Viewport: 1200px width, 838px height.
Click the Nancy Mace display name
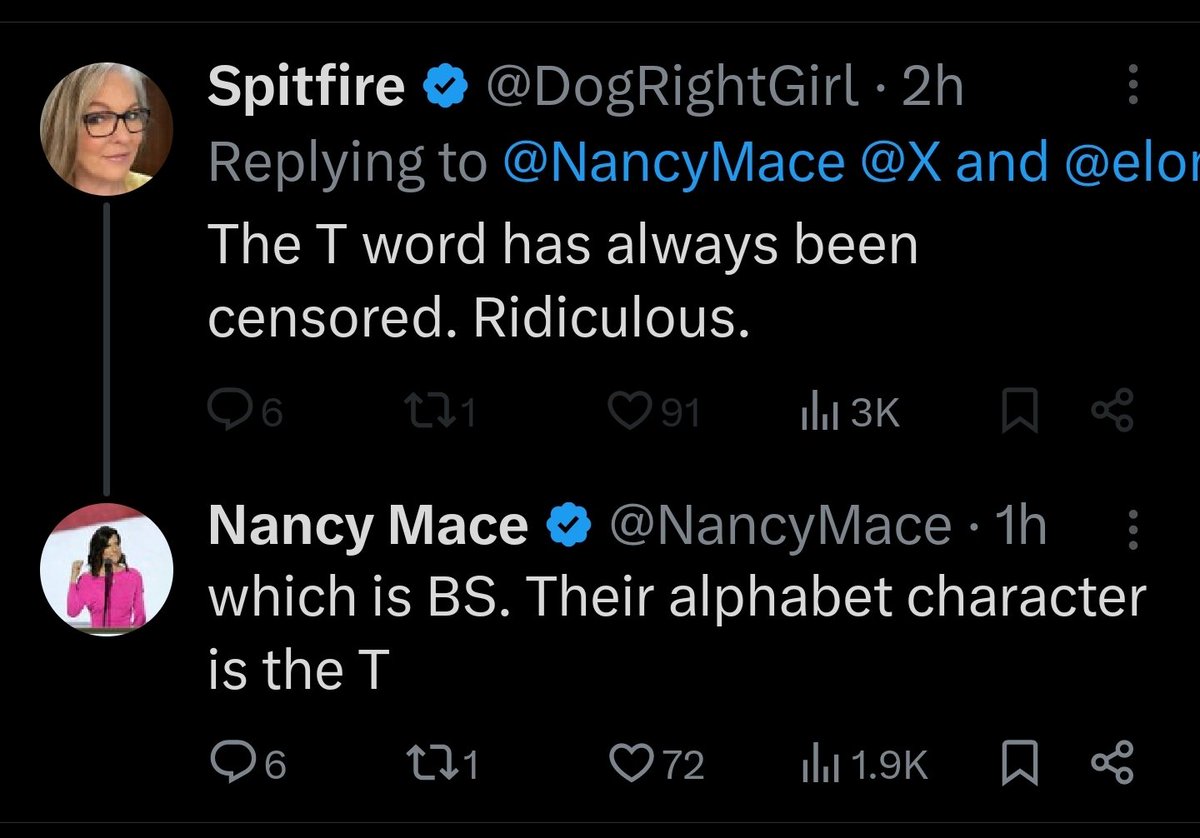(368, 527)
